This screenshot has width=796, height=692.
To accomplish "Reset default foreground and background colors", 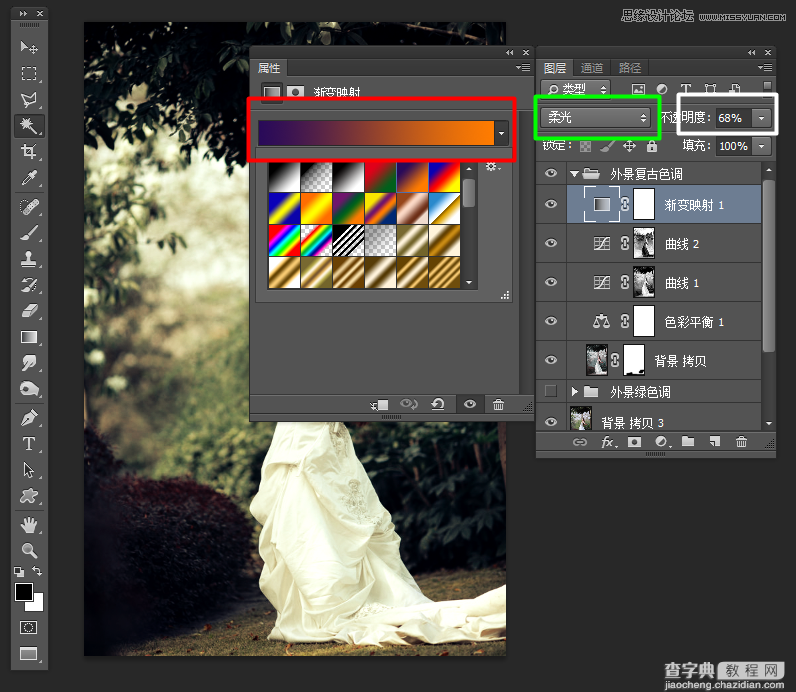I will 19,572.
